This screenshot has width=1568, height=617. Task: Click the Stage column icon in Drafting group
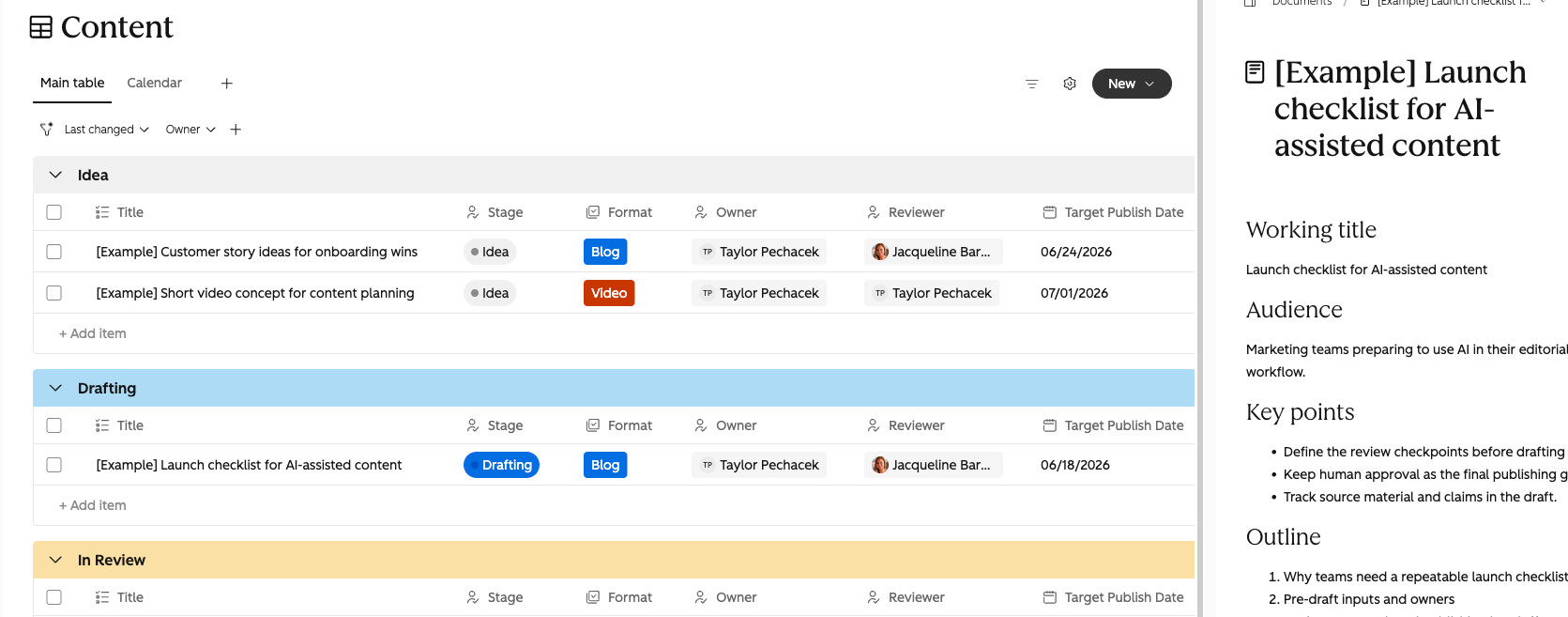(x=473, y=425)
